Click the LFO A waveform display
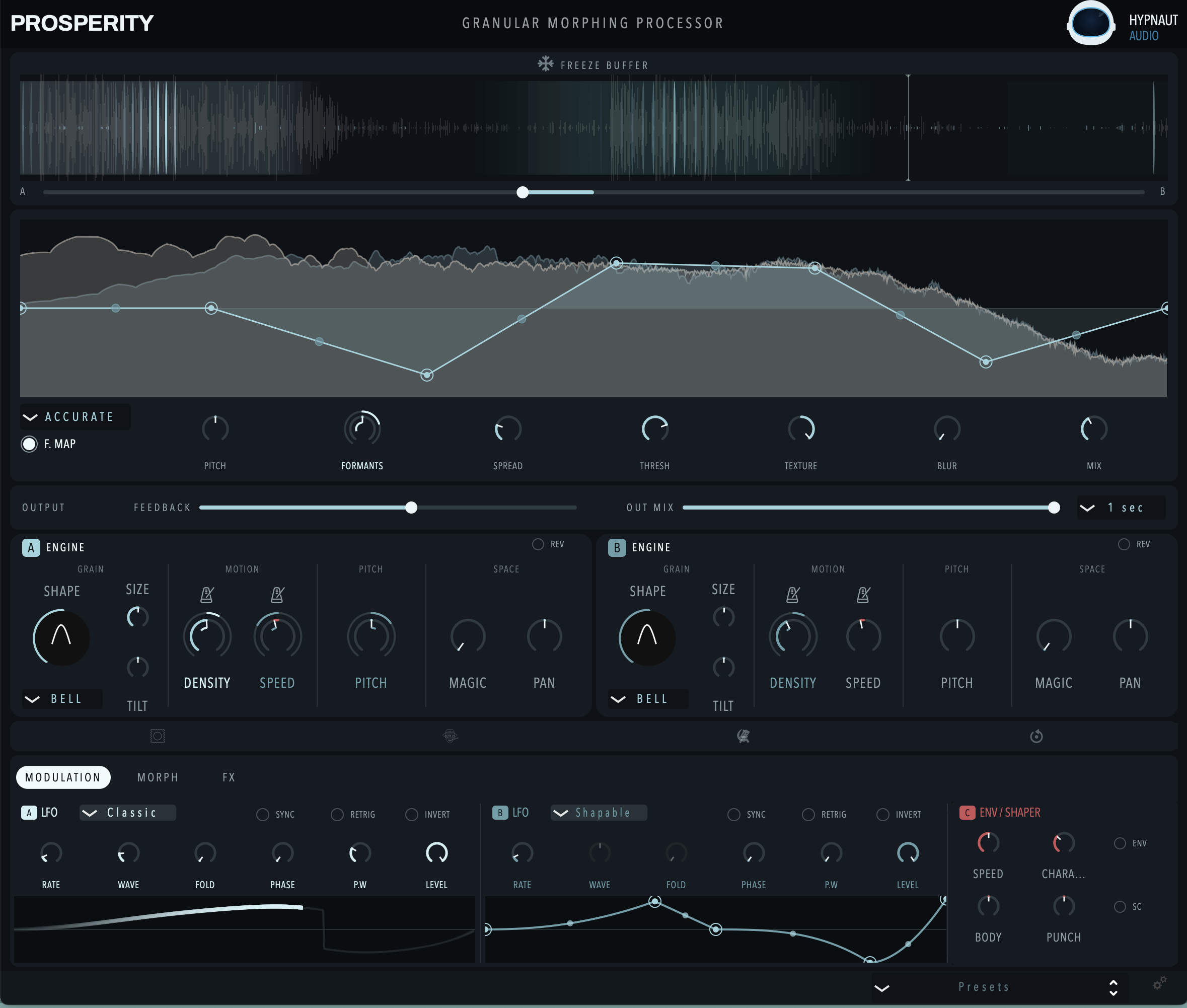Viewport: 1187px width, 1008px height. point(245,929)
